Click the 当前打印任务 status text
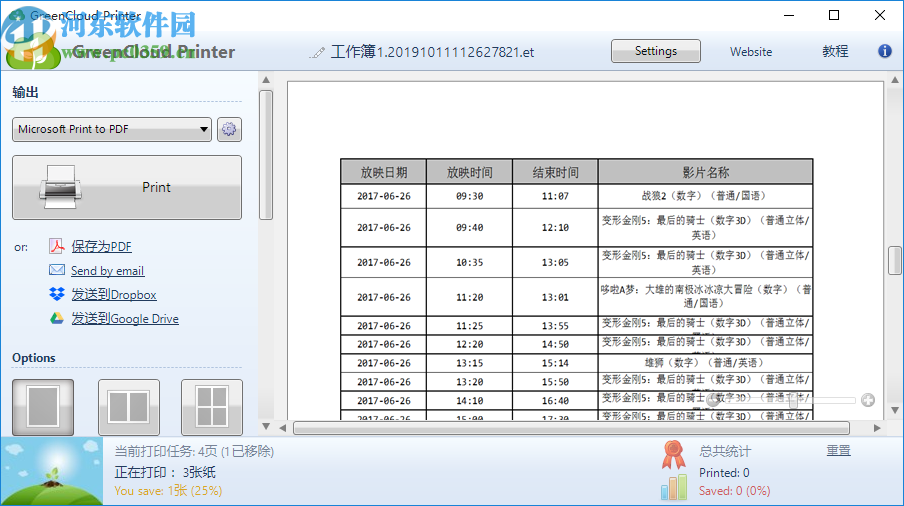The width and height of the screenshot is (904, 506). 194,451
